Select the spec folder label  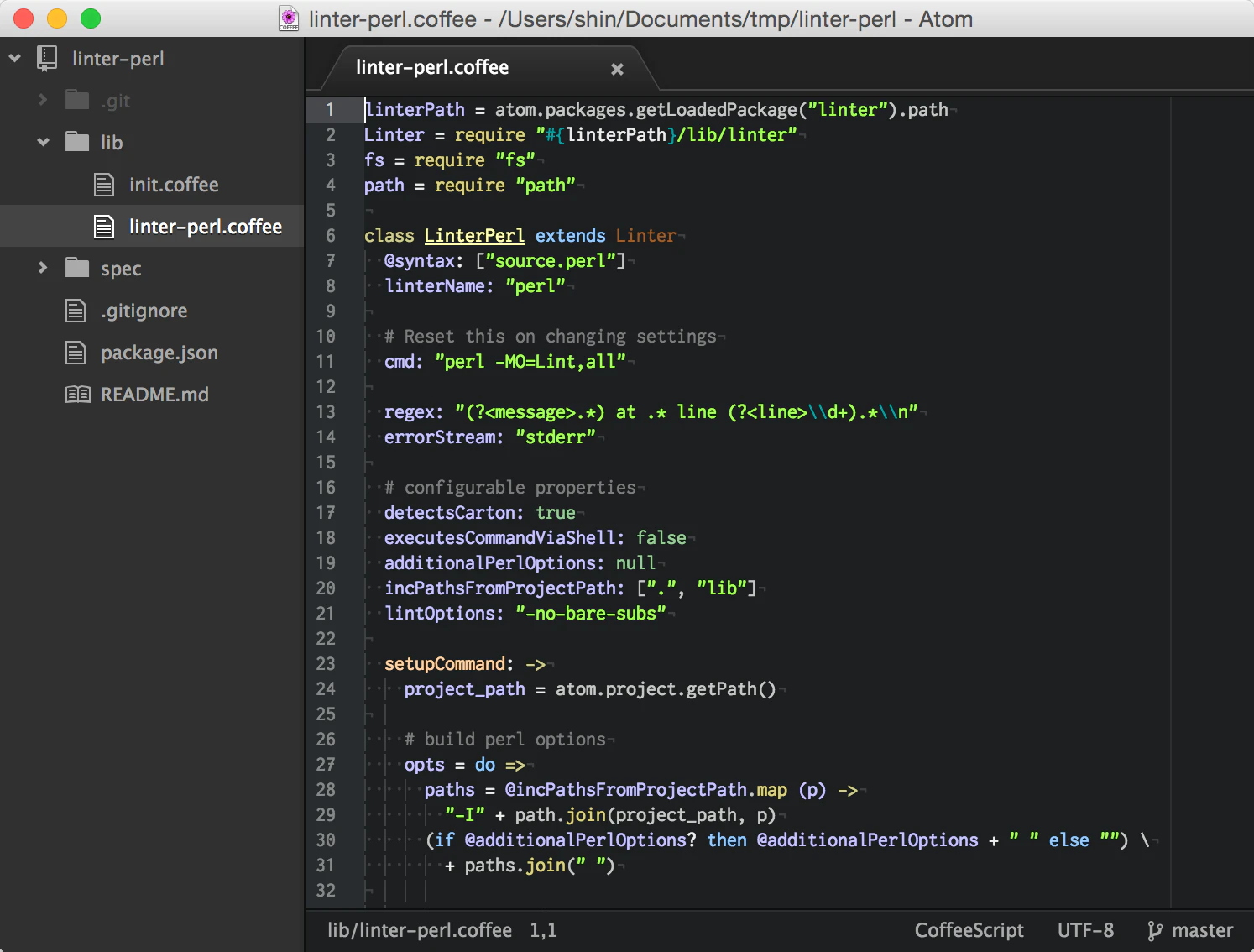[x=121, y=269]
